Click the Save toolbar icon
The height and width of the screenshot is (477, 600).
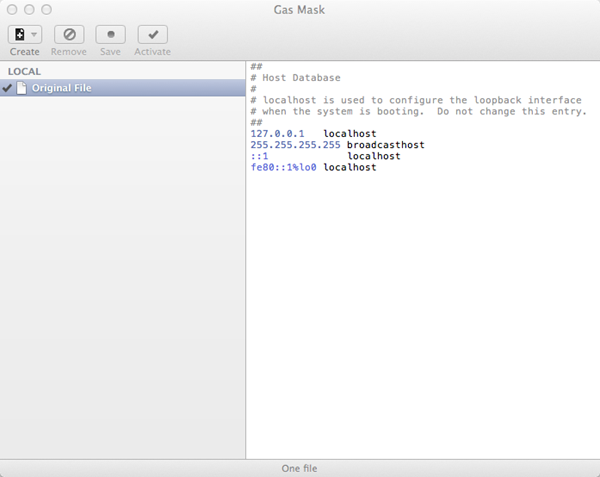click(111, 34)
